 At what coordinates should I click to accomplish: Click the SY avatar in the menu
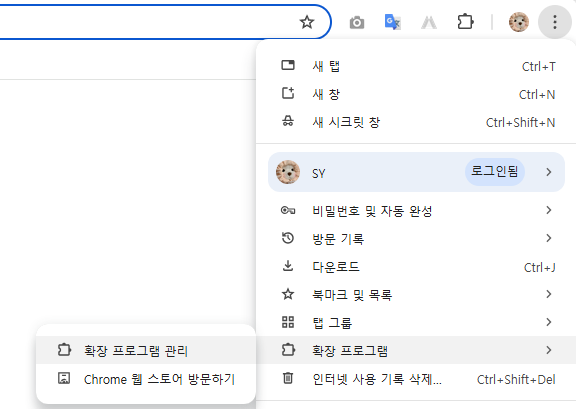pos(288,172)
